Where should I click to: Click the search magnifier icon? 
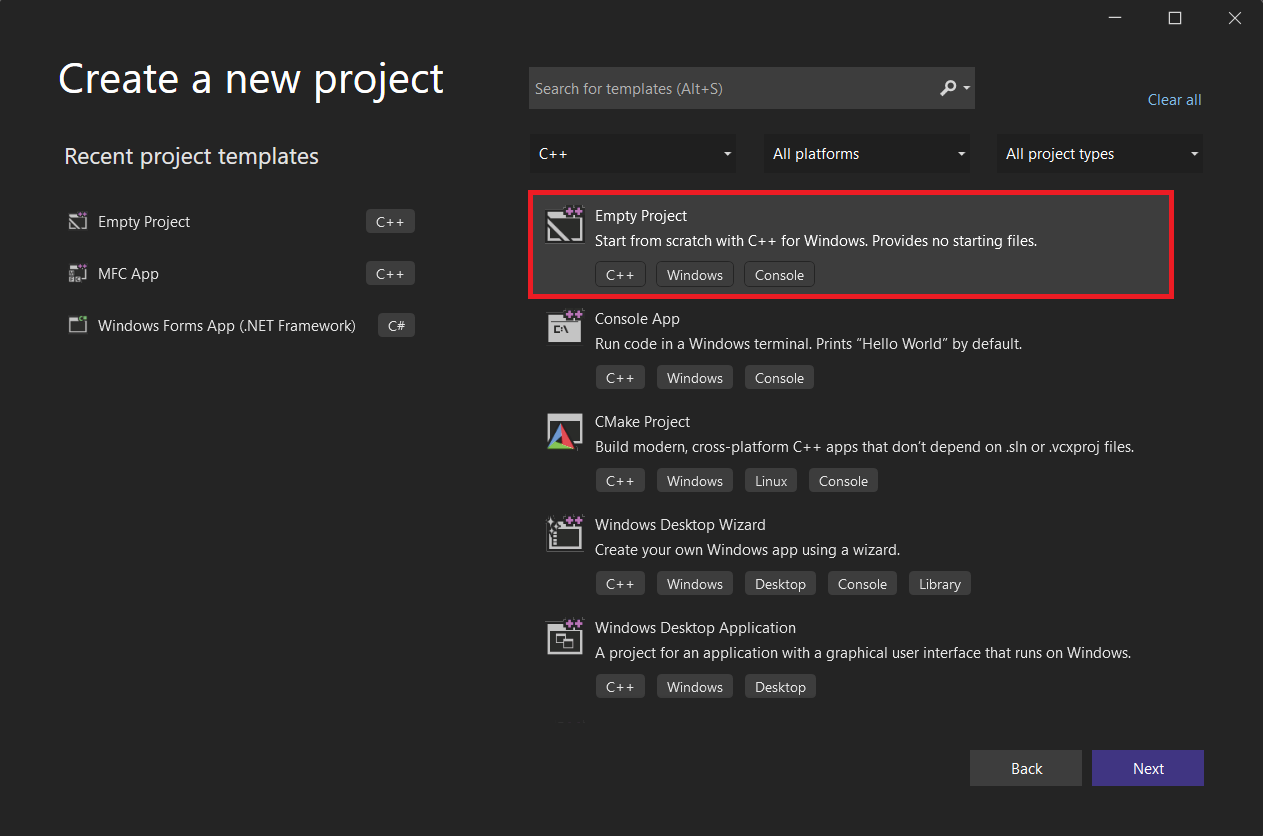pyautogui.click(x=948, y=88)
